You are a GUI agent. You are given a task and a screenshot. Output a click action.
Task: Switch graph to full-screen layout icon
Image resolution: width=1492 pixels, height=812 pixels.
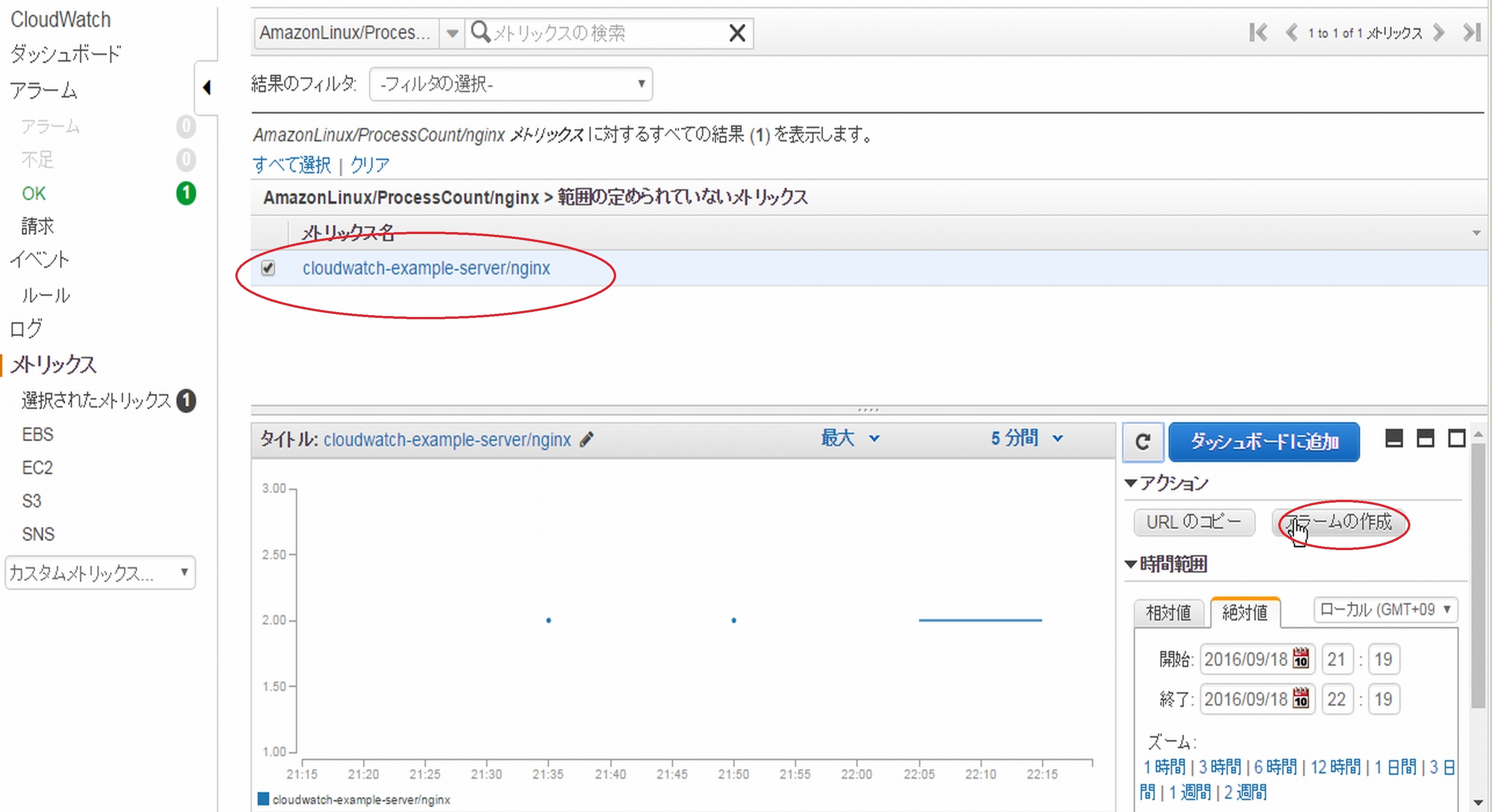coord(1458,439)
